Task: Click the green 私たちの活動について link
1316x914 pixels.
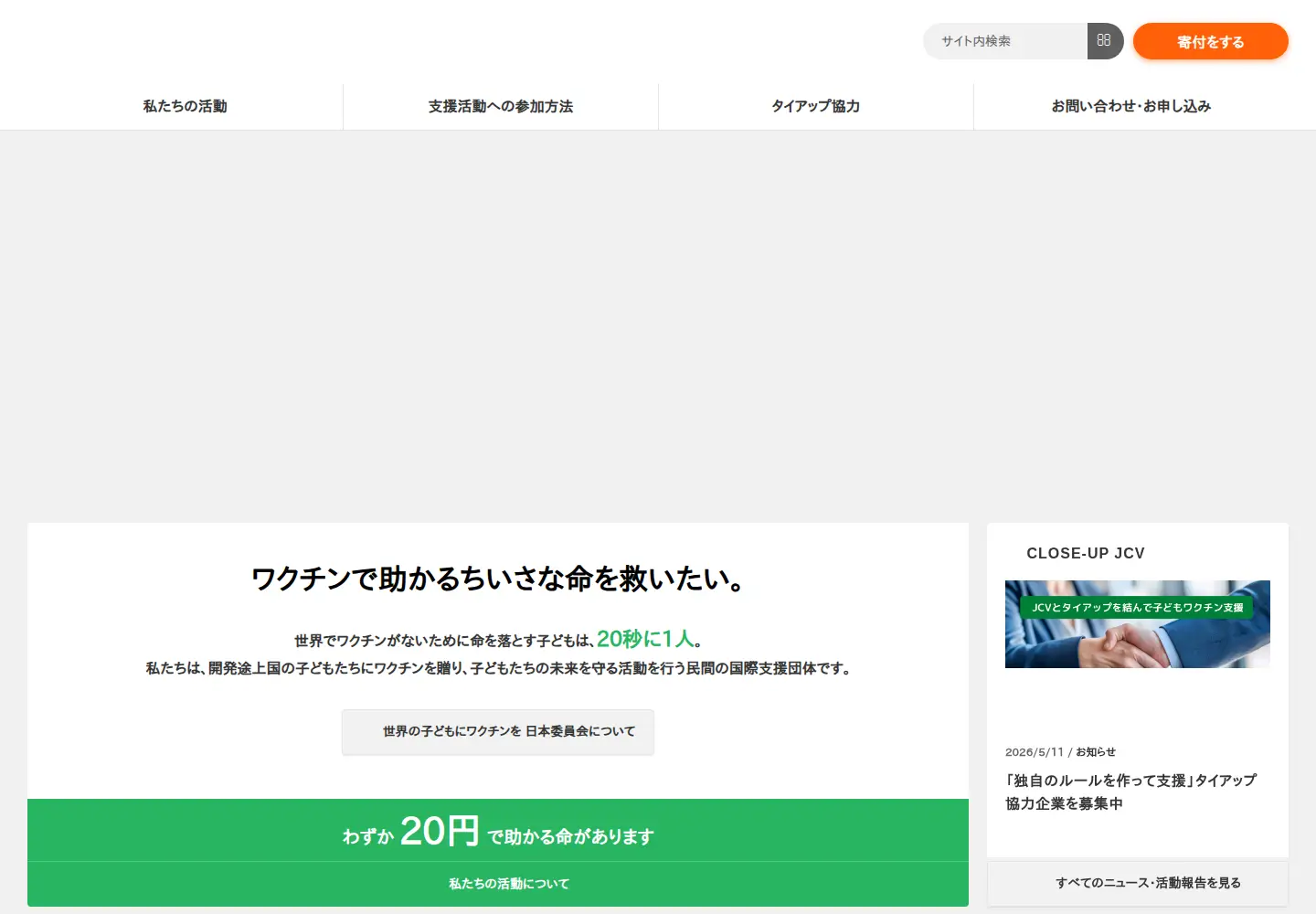Action: (x=498, y=884)
